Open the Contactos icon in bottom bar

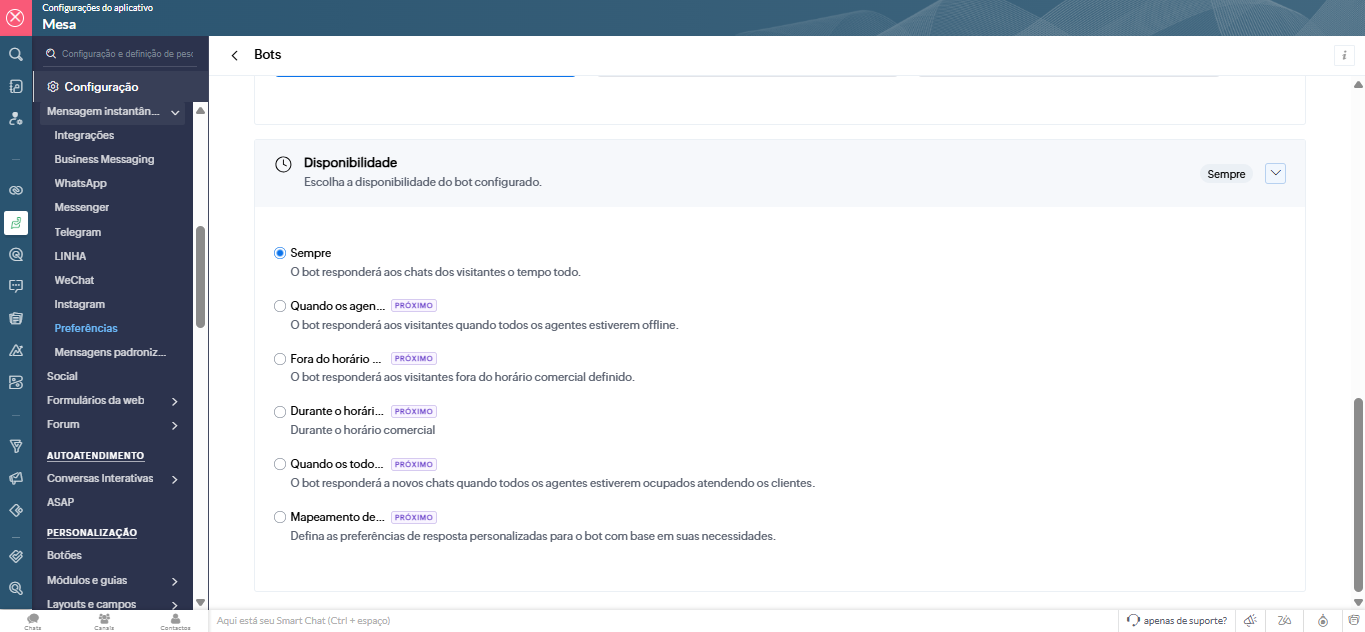pyautogui.click(x=175, y=621)
